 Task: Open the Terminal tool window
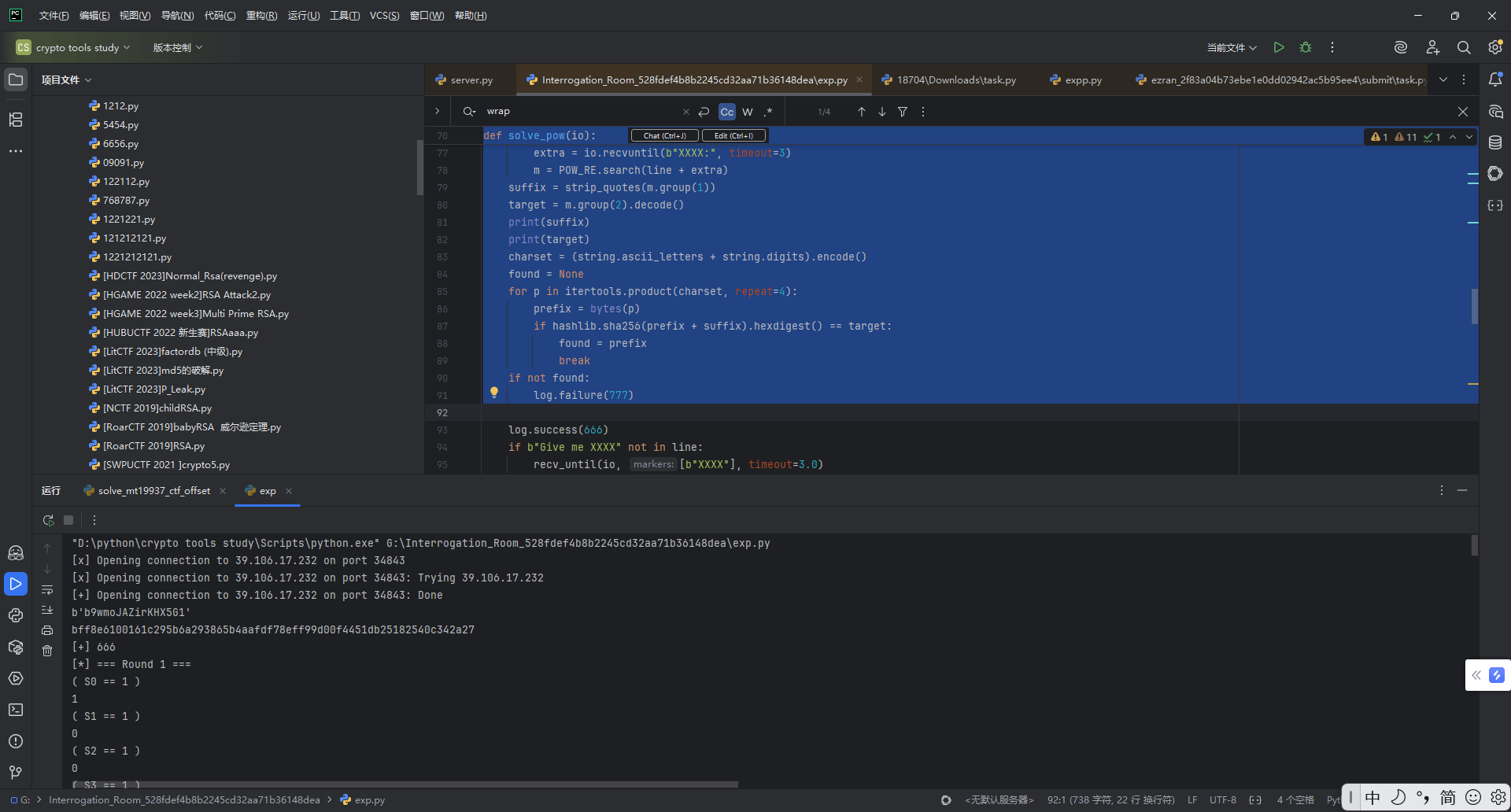(x=16, y=710)
